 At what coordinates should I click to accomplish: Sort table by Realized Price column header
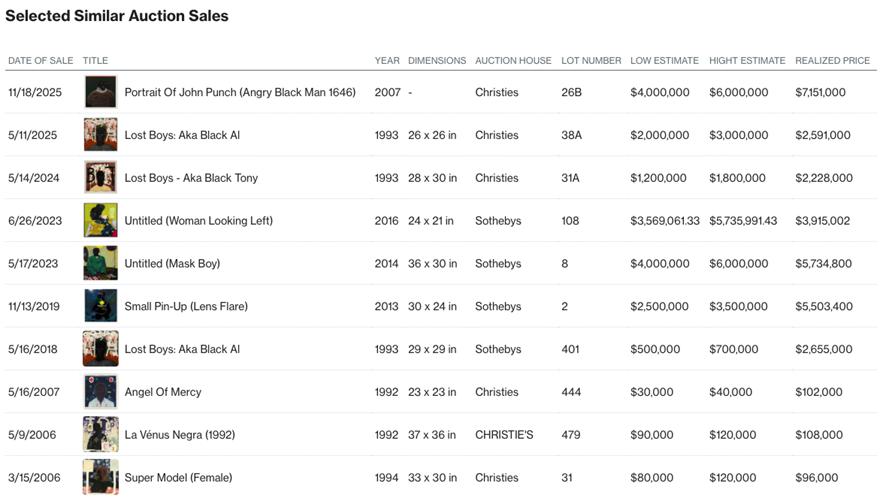pos(832,61)
